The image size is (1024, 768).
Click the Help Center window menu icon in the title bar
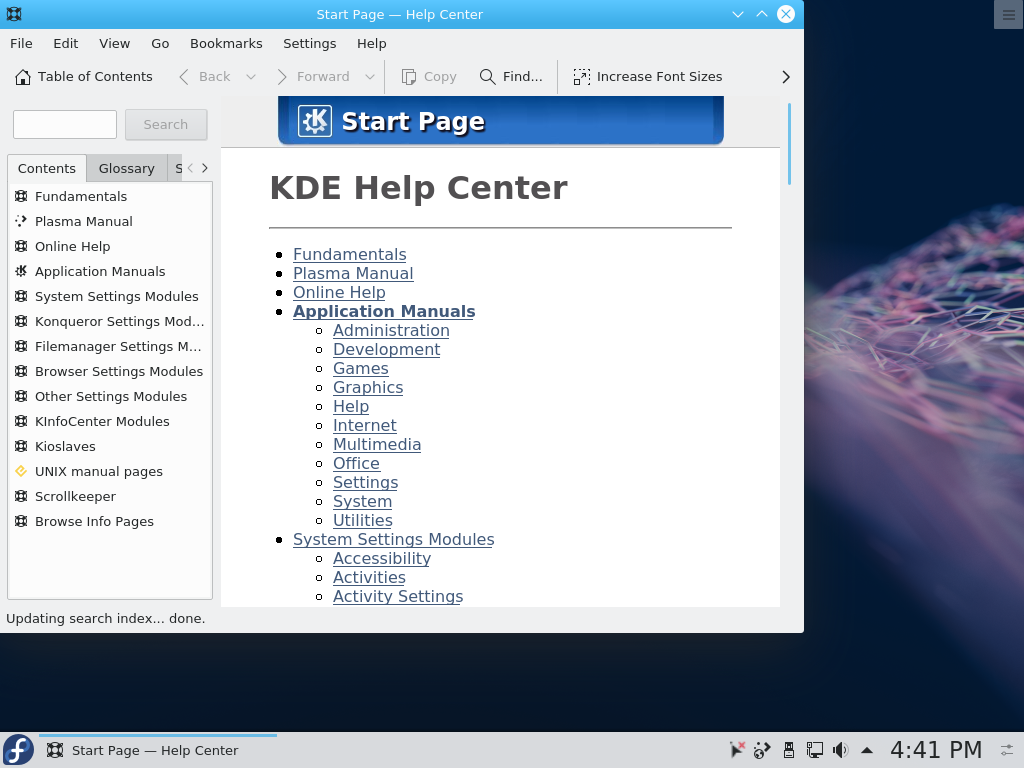pos(14,14)
